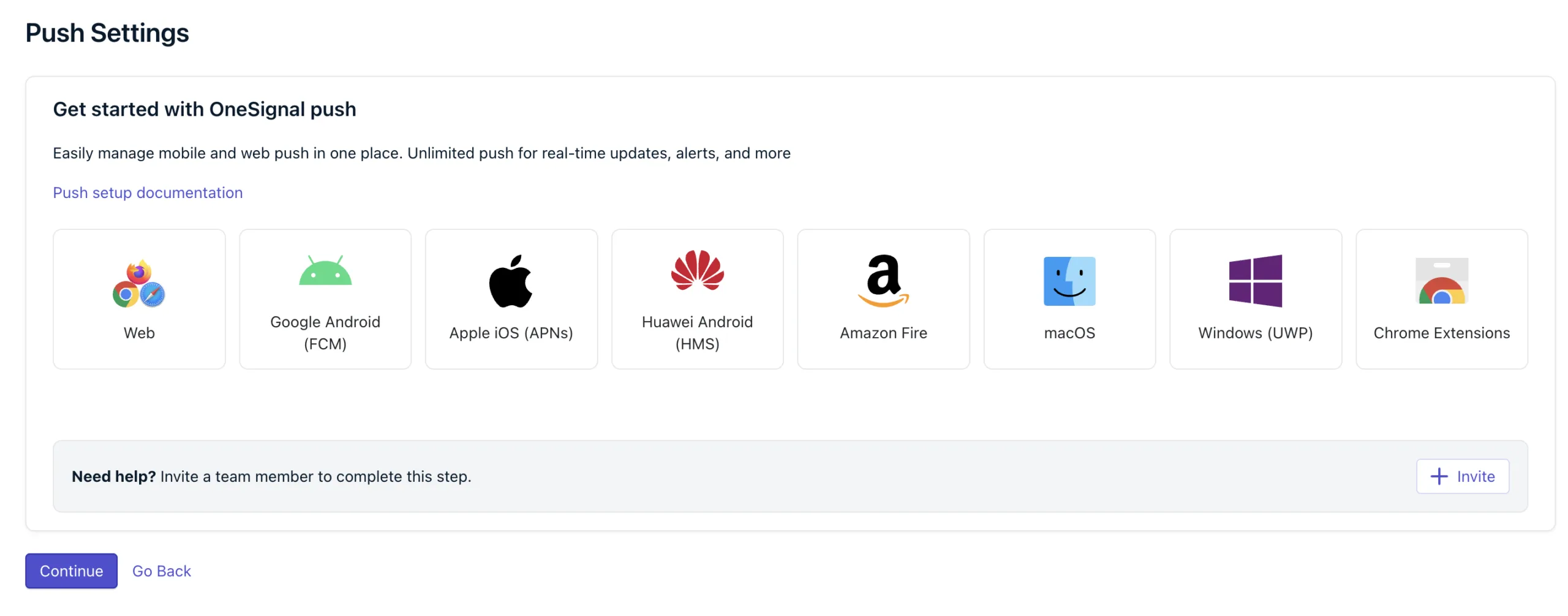1568x616 pixels.
Task: Open the Push setup documentation link
Action: (148, 192)
